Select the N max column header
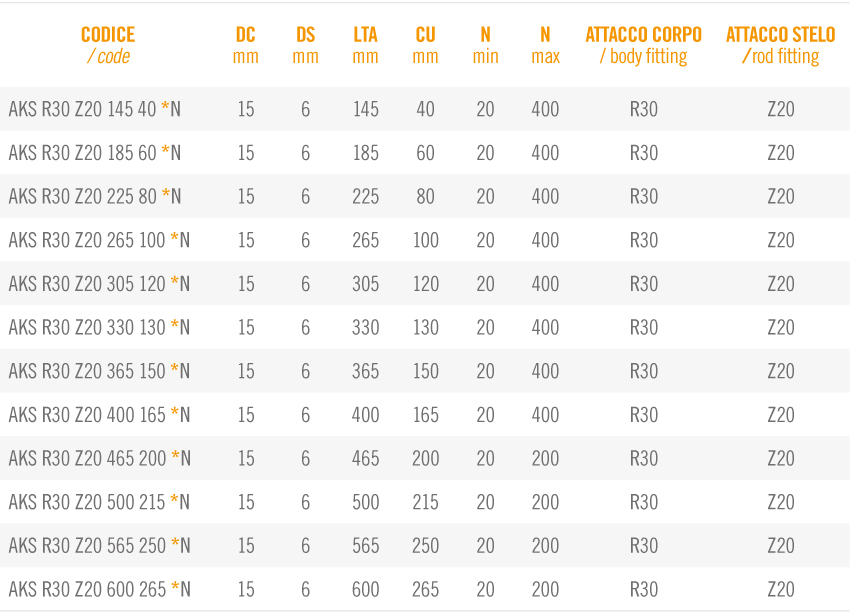Screen dimensions: 850x612 (x=545, y=46)
